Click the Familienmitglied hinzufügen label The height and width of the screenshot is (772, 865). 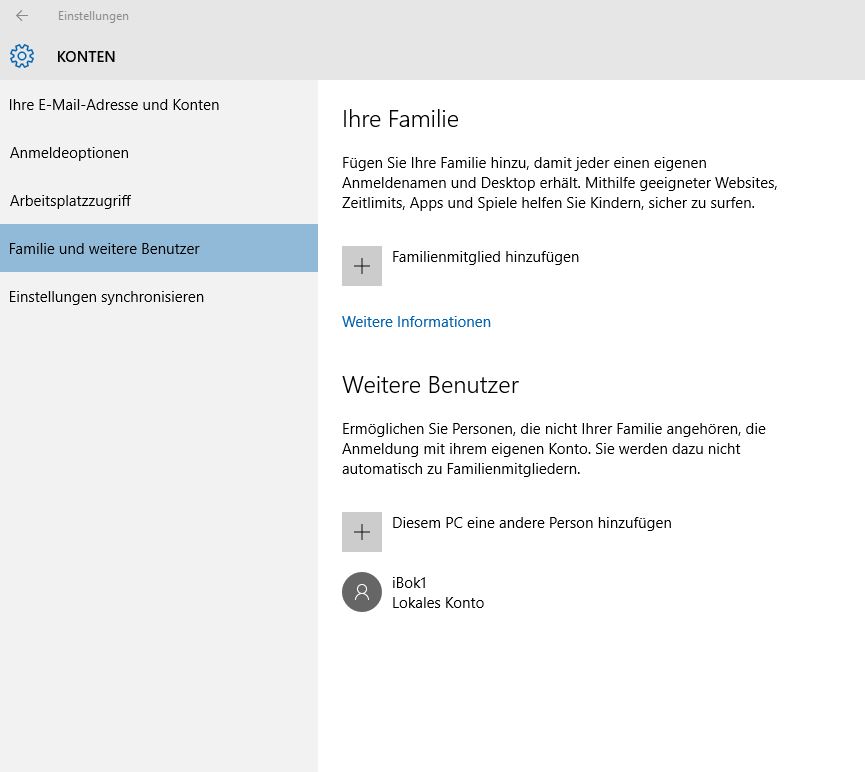coord(485,257)
